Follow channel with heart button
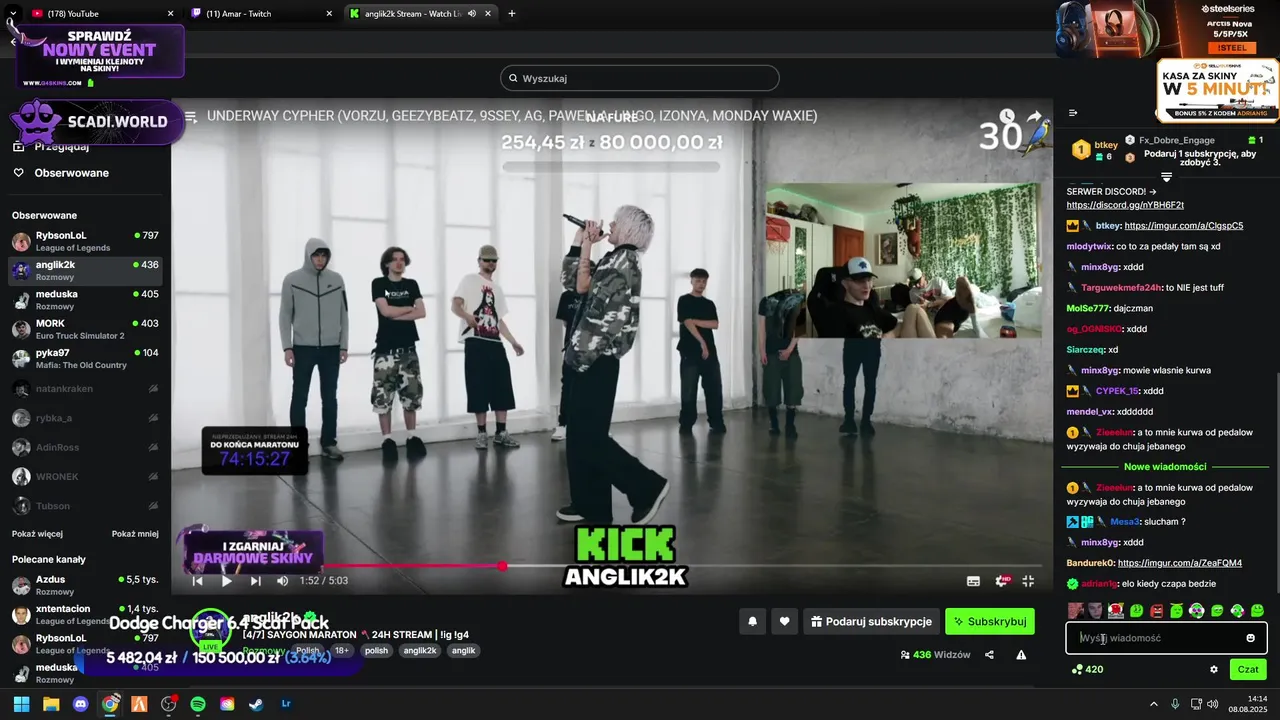The width and height of the screenshot is (1280, 720). tap(784, 621)
